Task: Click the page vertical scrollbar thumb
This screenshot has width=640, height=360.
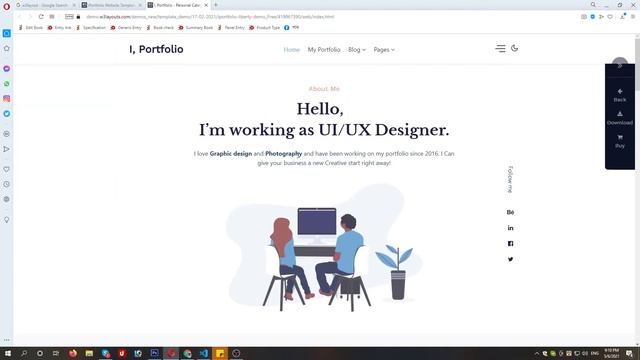Action: [x=637, y=65]
